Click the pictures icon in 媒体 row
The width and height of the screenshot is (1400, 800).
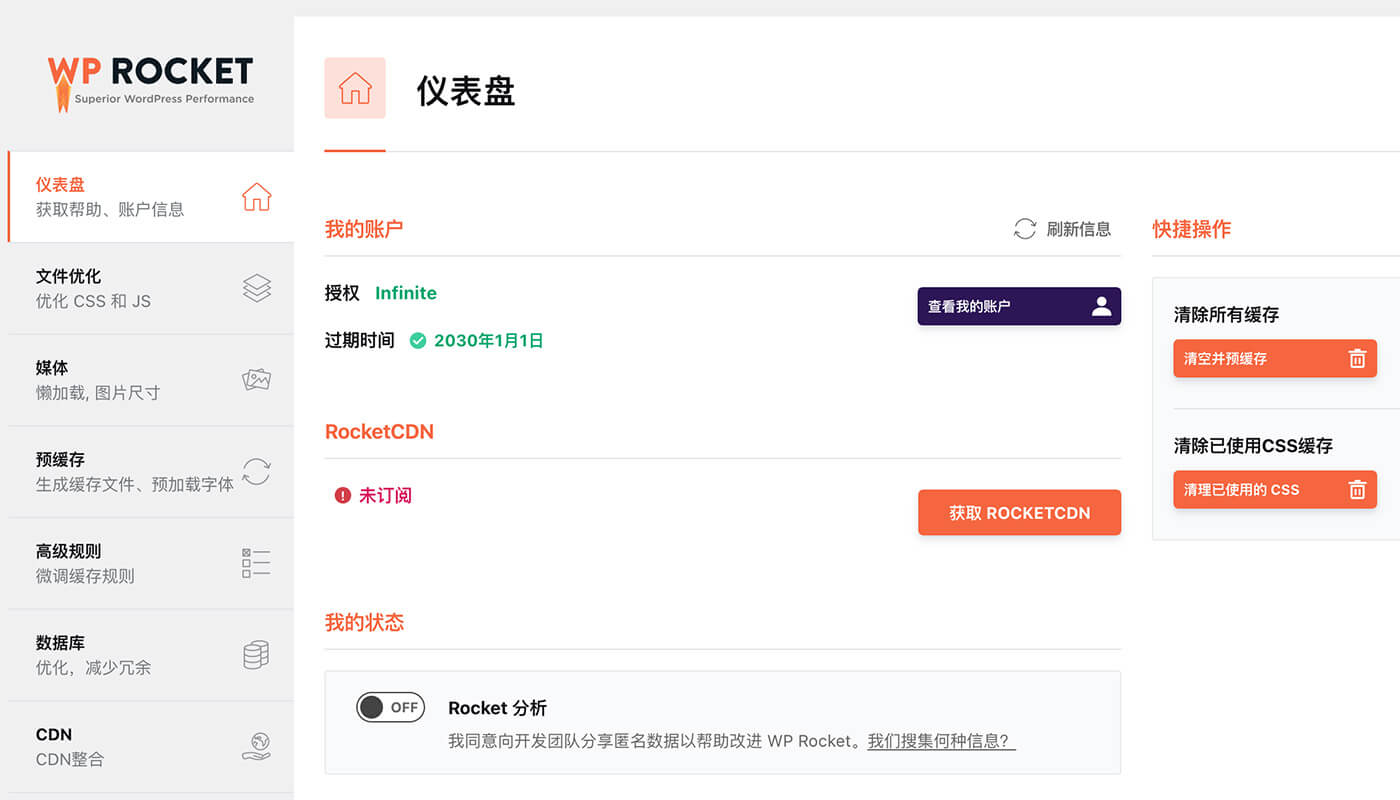coord(257,380)
